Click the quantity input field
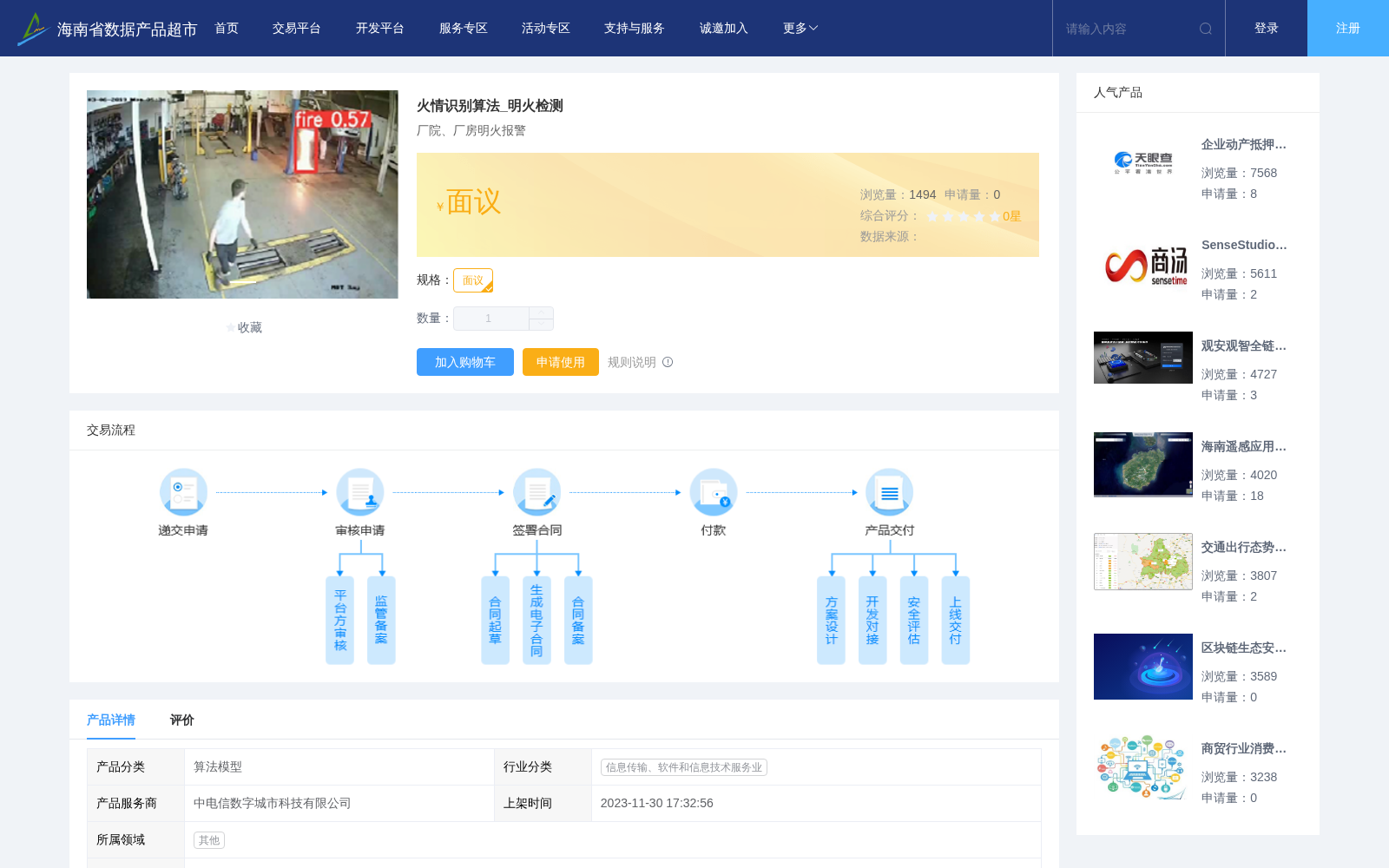This screenshot has height=868, width=1389. [x=491, y=319]
